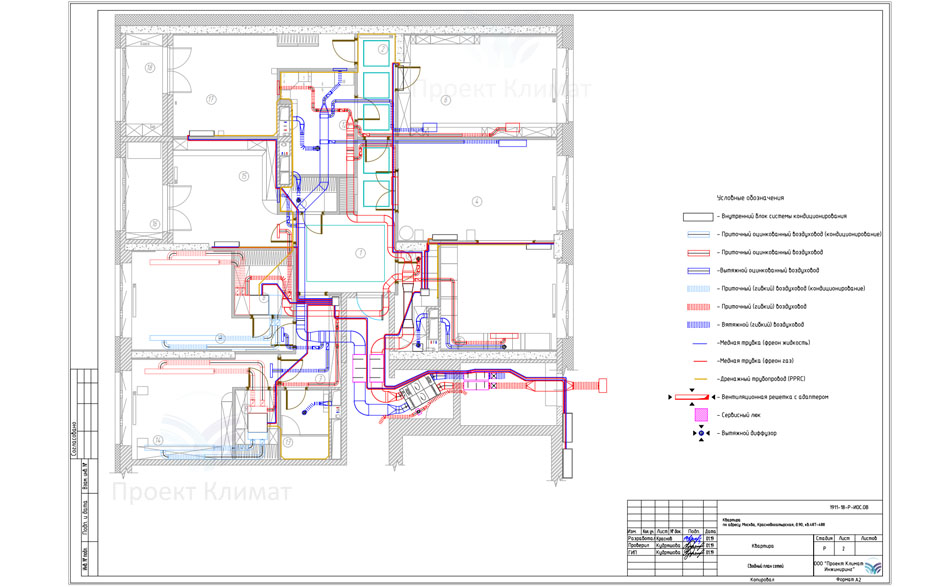Click the blue galvanized exhaust duct legend symbol

point(697,270)
